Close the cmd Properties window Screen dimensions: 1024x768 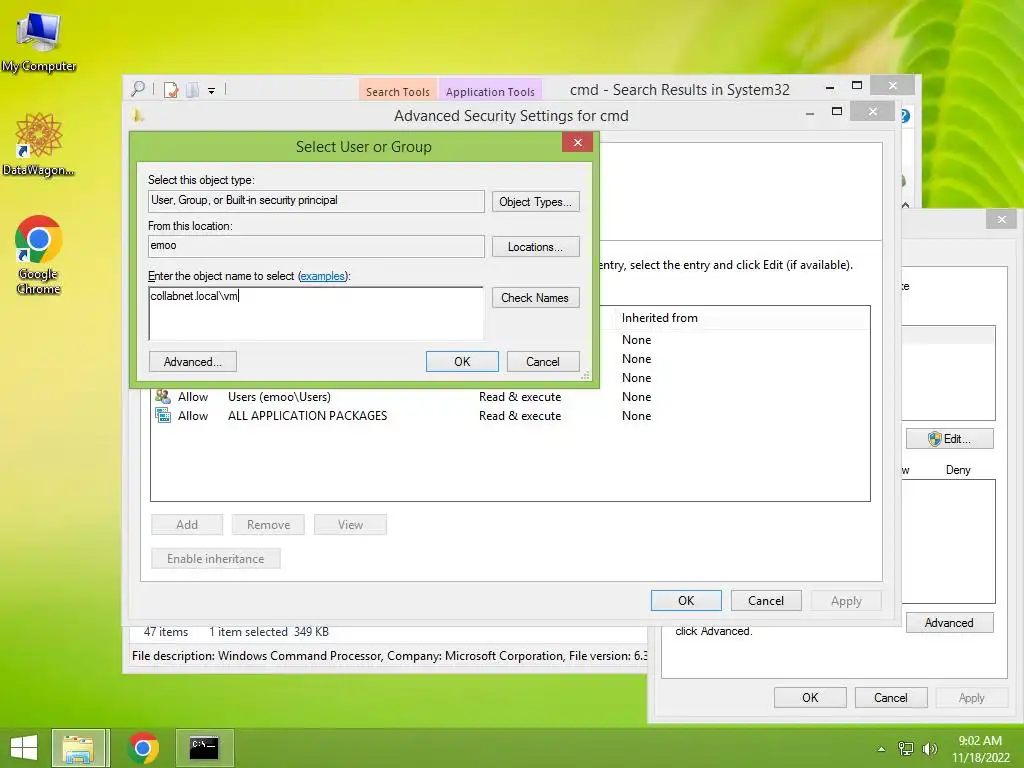(1002, 219)
